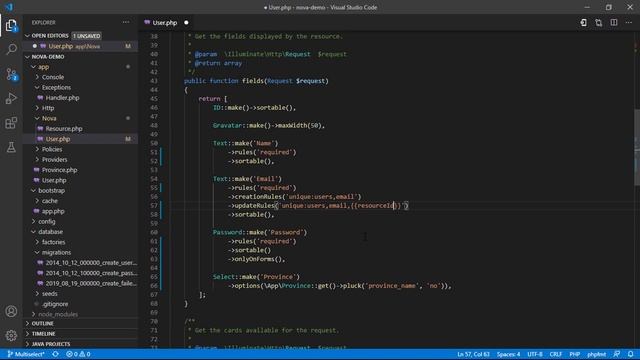This screenshot has height=360, width=640.
Task: Change end of line sequence CRLF
Action: 556,354
